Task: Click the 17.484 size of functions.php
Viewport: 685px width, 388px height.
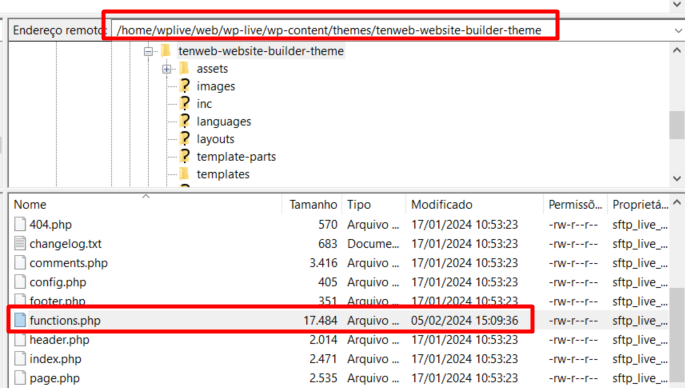Action: click(x=320, y=321)
